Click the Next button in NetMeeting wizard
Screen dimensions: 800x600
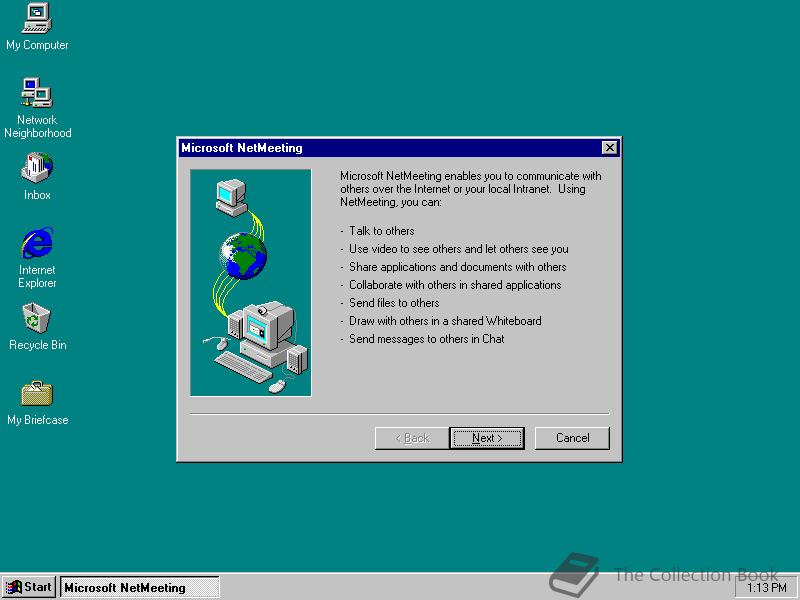point(487,438)
